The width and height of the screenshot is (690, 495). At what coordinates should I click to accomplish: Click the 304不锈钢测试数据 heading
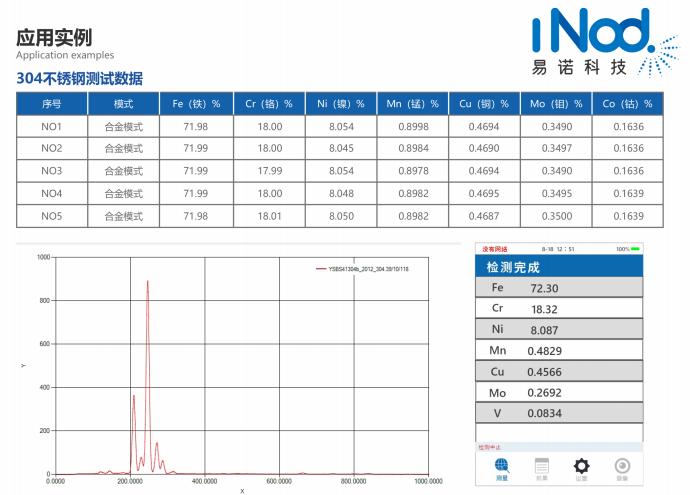pyautogui.click(x=80, y=78)
